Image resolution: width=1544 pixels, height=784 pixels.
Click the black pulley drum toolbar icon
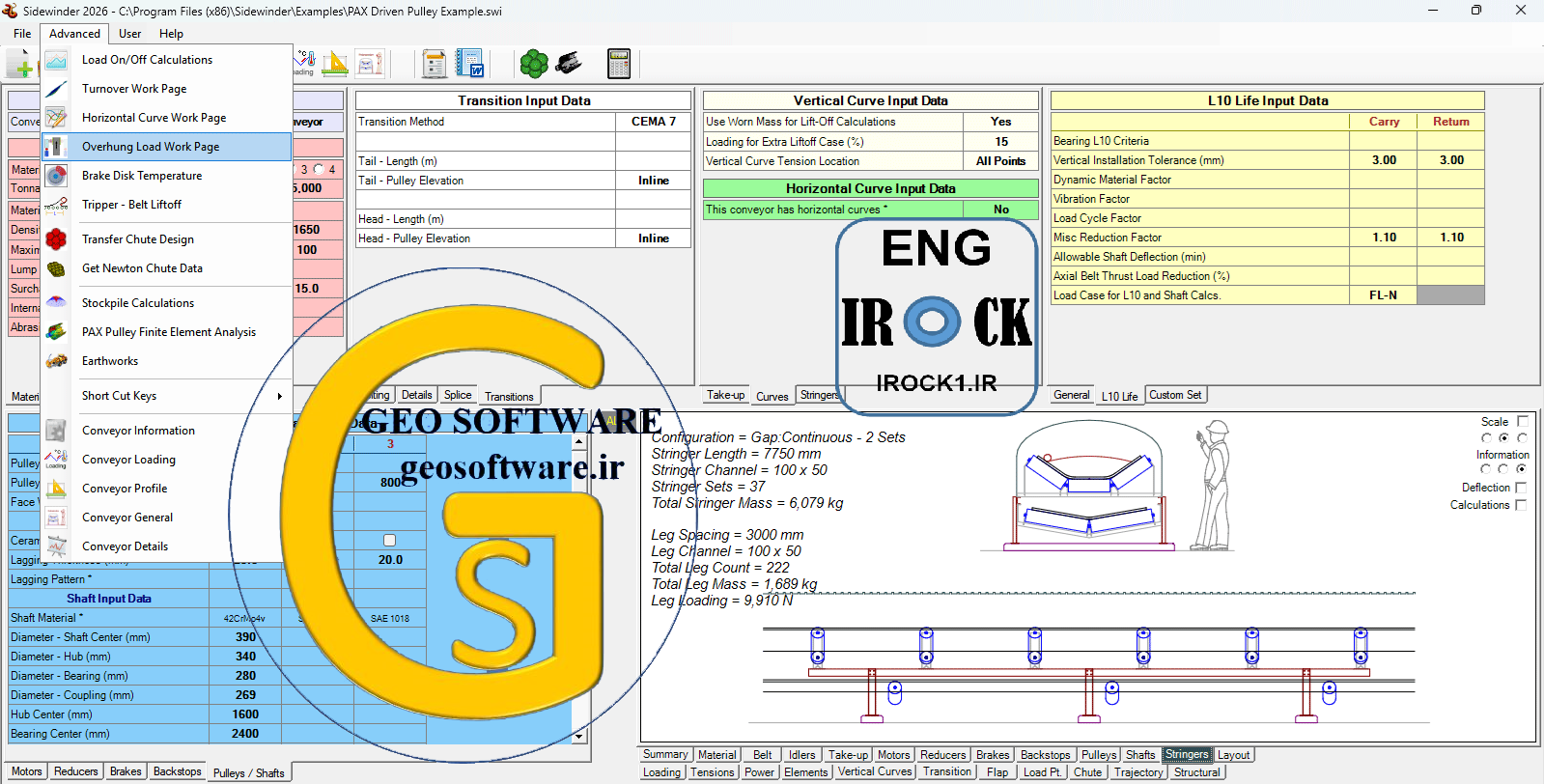tap(570, 64)
